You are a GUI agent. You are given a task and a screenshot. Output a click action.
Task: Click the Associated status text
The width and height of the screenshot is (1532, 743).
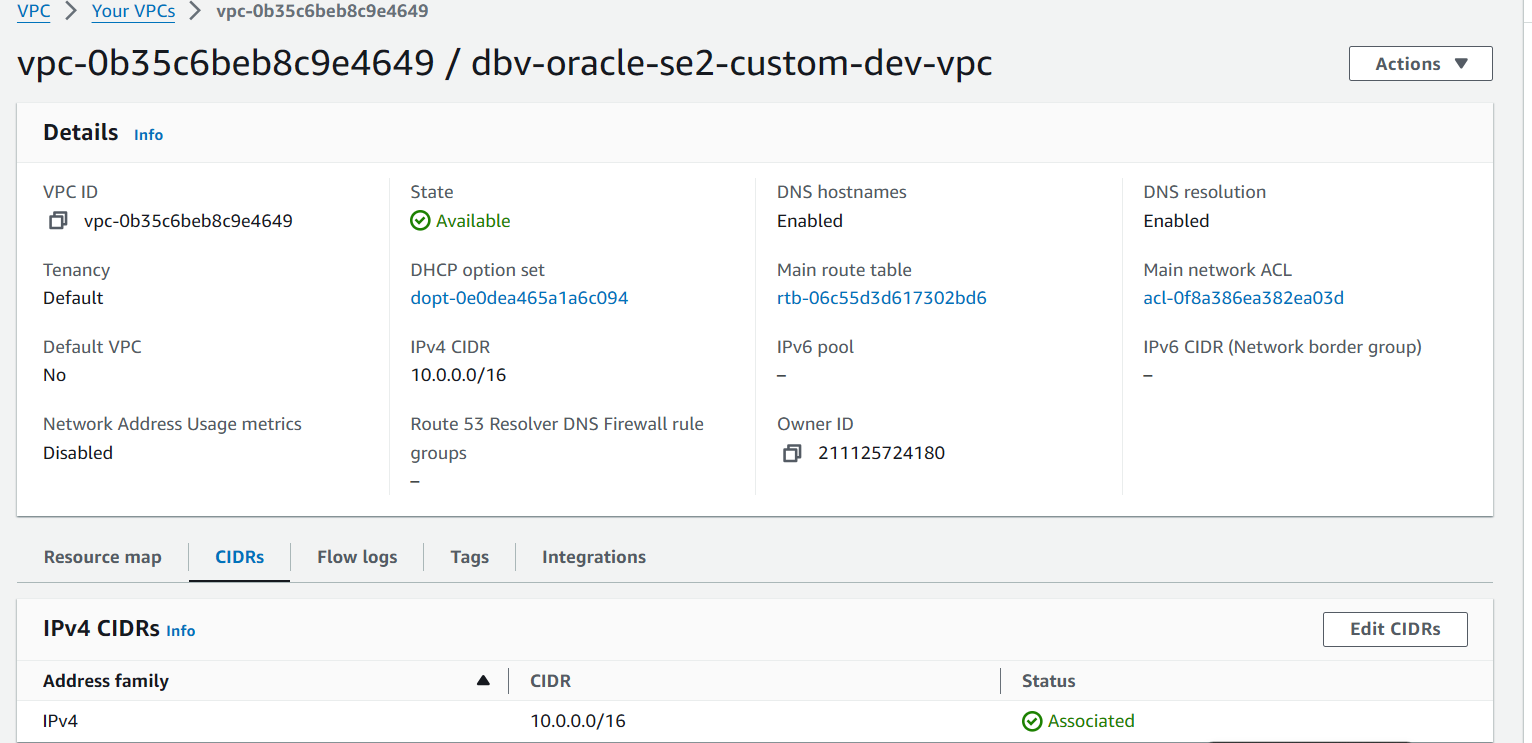[x=1091, y=721]
